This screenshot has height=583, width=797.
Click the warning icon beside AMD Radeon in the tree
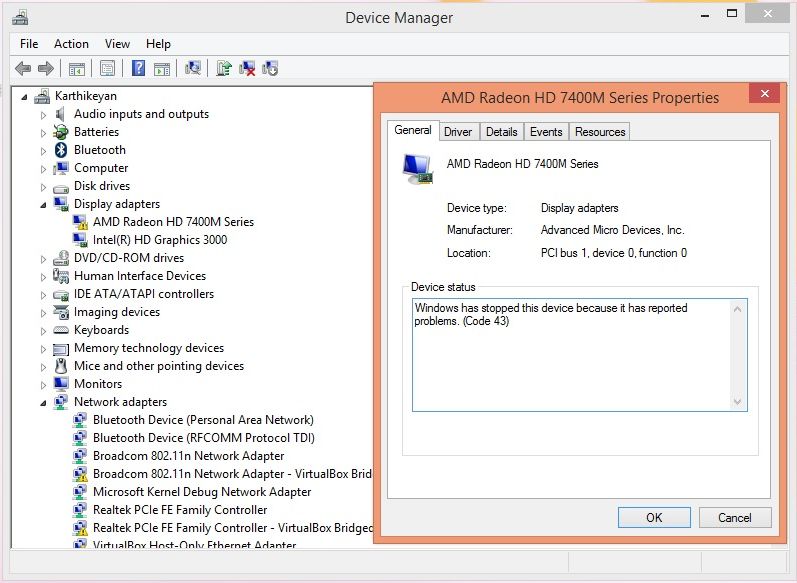pos(80,223)
